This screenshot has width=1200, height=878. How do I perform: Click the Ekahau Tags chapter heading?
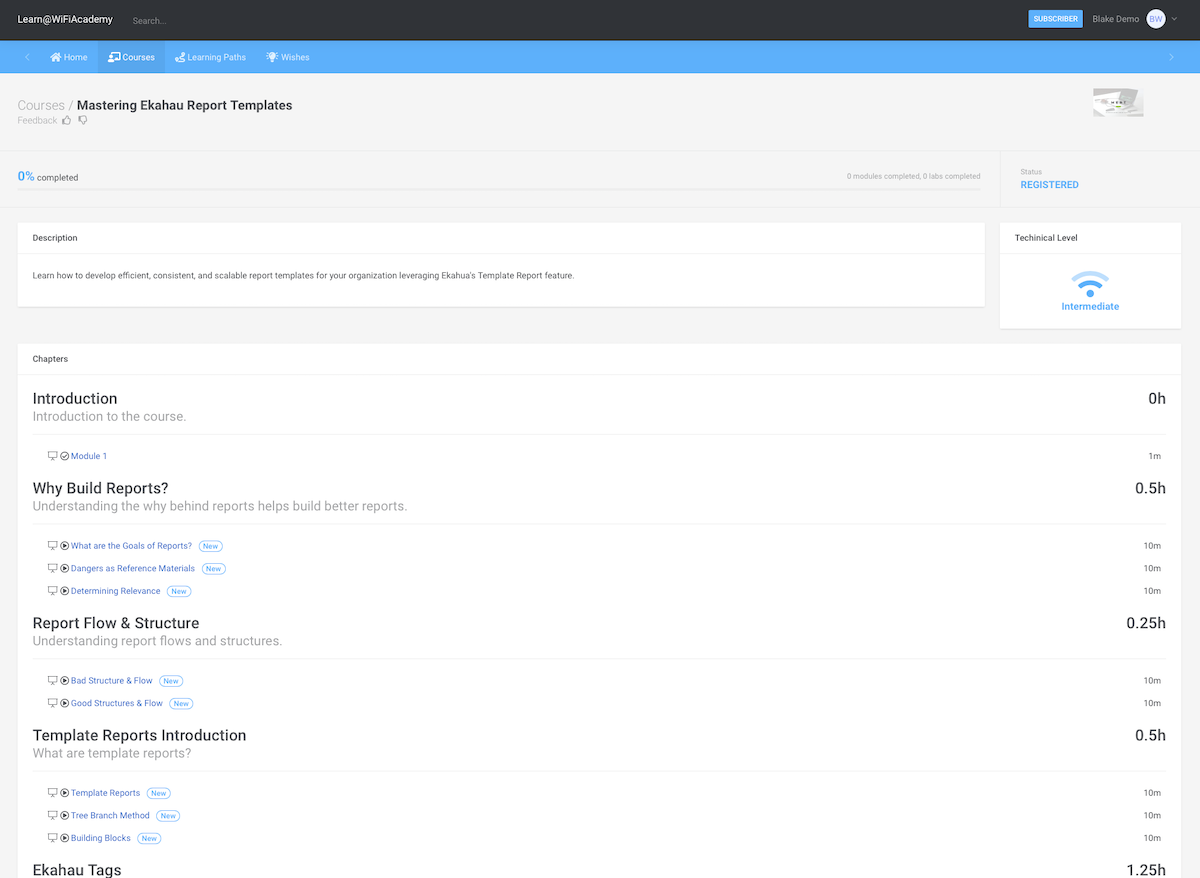[x=77, y=869]
